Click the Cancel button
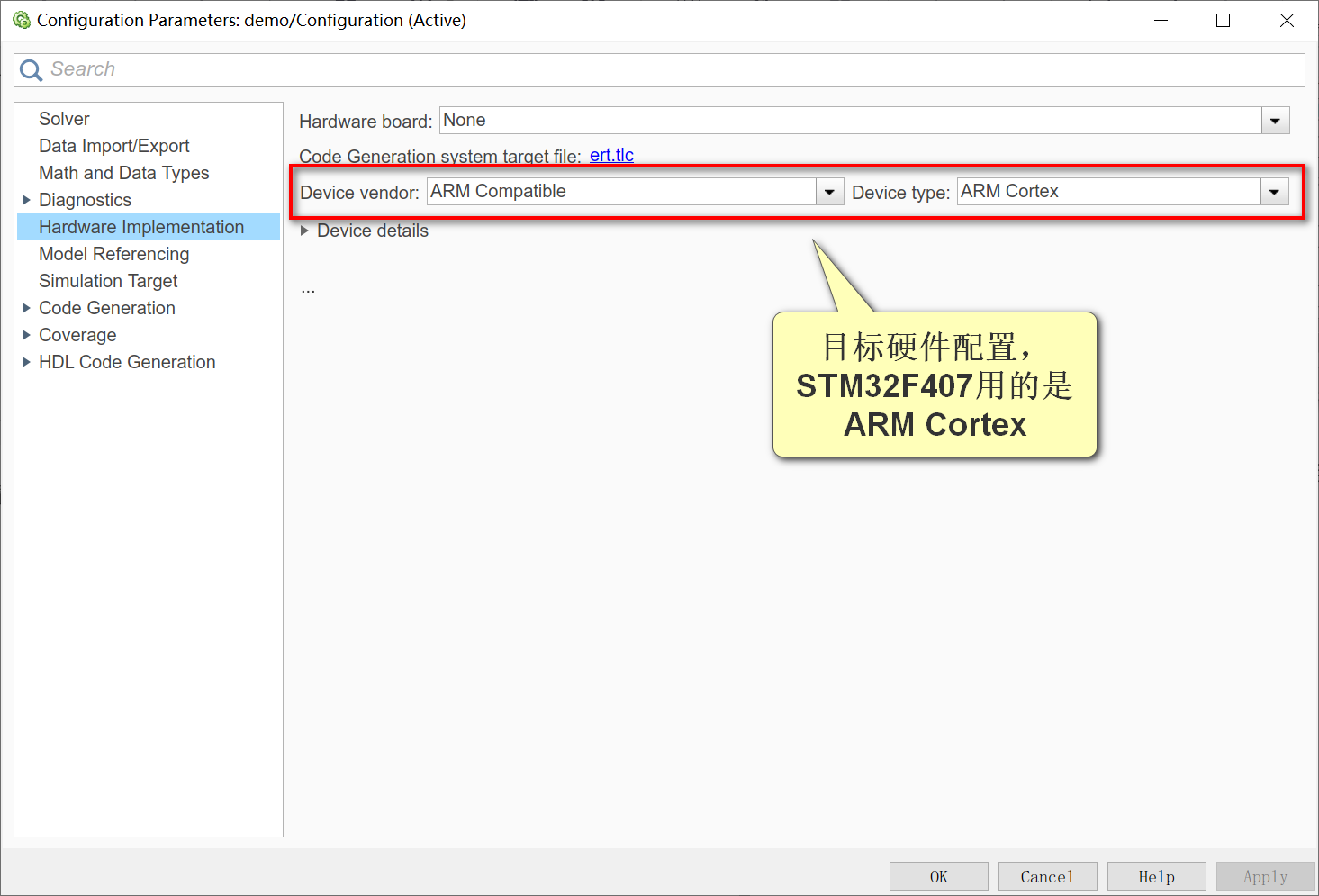The height and width of the screenshot is (896, 1319). pos(1048,876)
